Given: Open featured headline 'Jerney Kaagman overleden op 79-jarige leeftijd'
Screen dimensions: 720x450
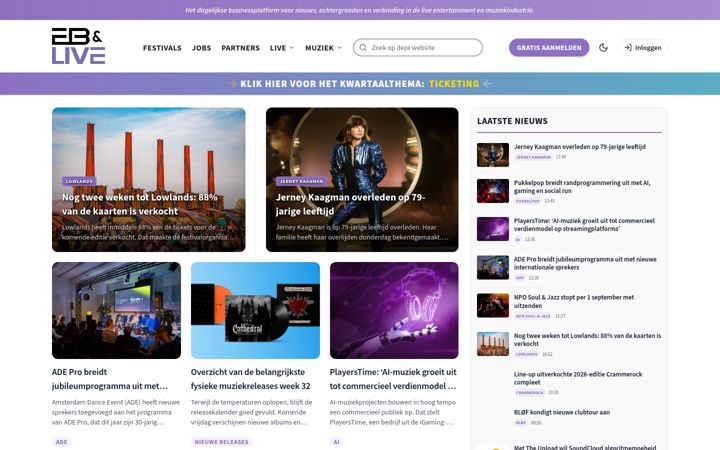Looking at the screenshot, I should tap(350, 204).
